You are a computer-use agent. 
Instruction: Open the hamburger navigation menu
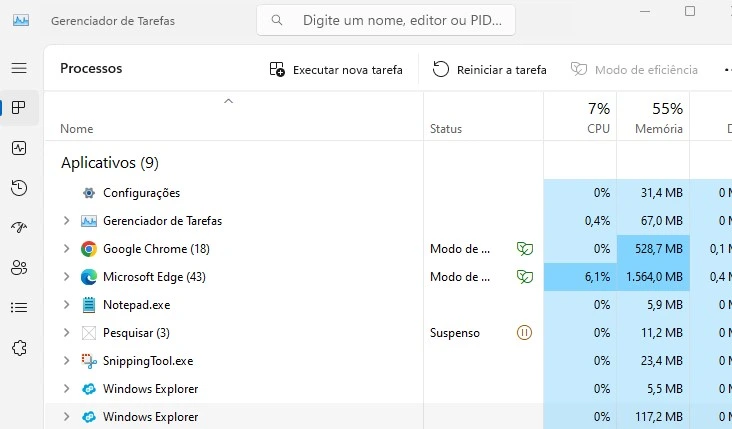[19, 68]
